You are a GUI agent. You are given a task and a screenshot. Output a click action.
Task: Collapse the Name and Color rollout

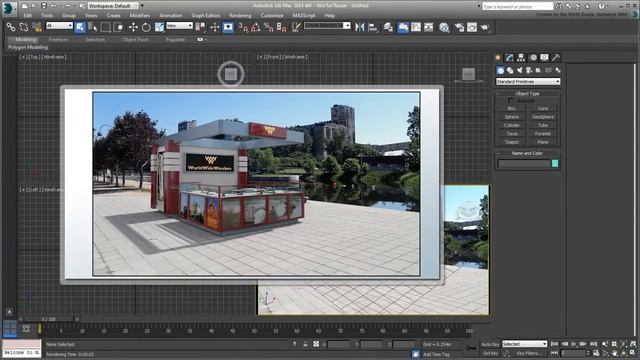point(527,153)
